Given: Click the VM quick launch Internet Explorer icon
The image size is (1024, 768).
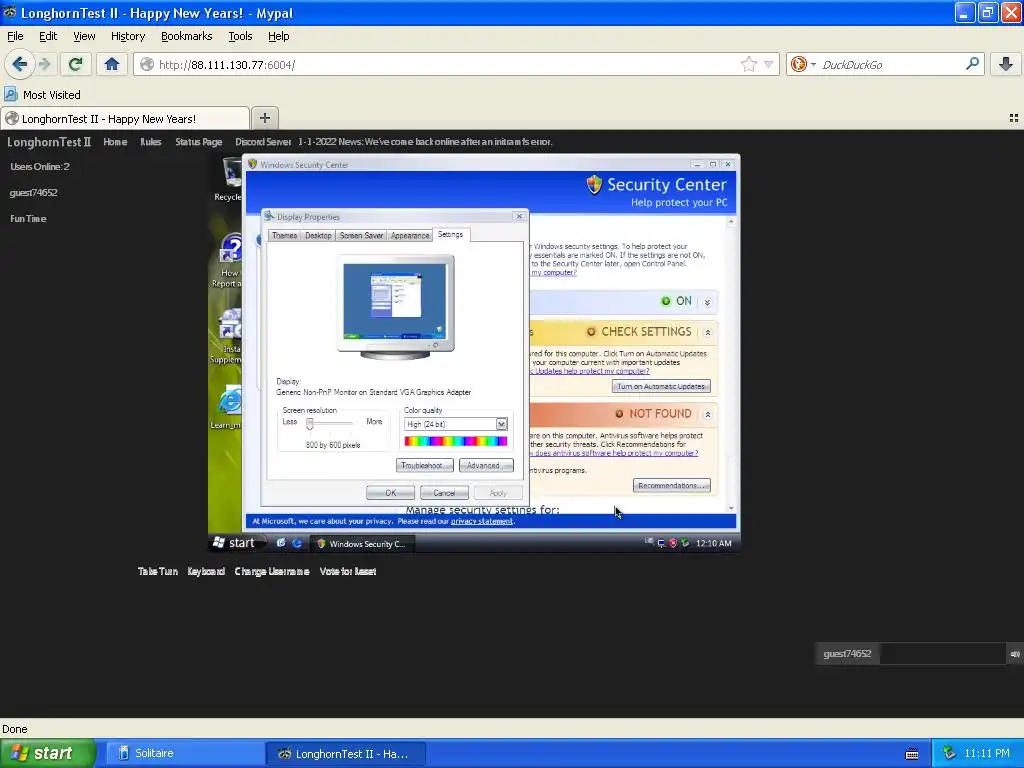Looking at the screenshot, I should pyautogui.click(x=296, y=543).
